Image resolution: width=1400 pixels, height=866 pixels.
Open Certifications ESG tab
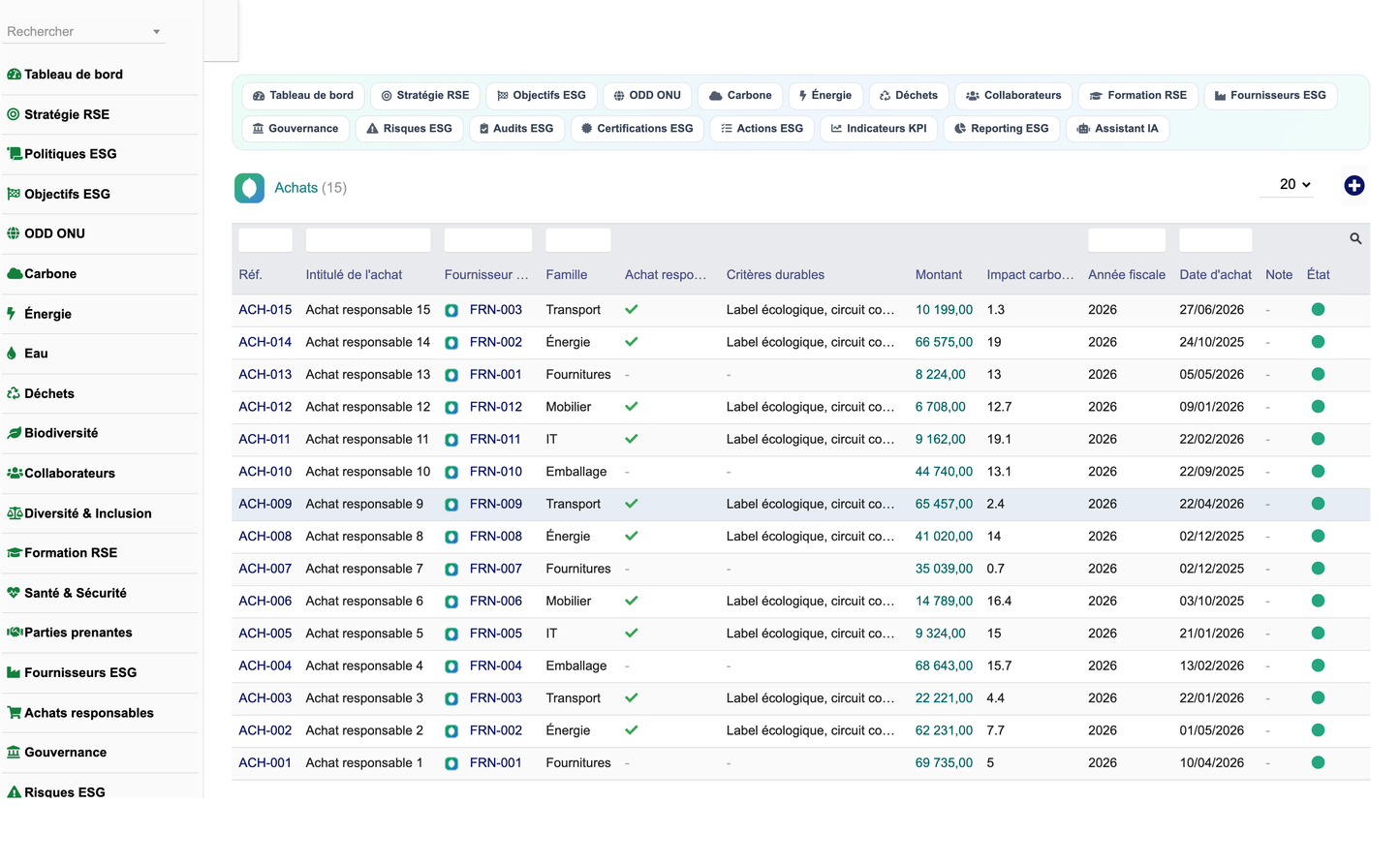(637, 129)
